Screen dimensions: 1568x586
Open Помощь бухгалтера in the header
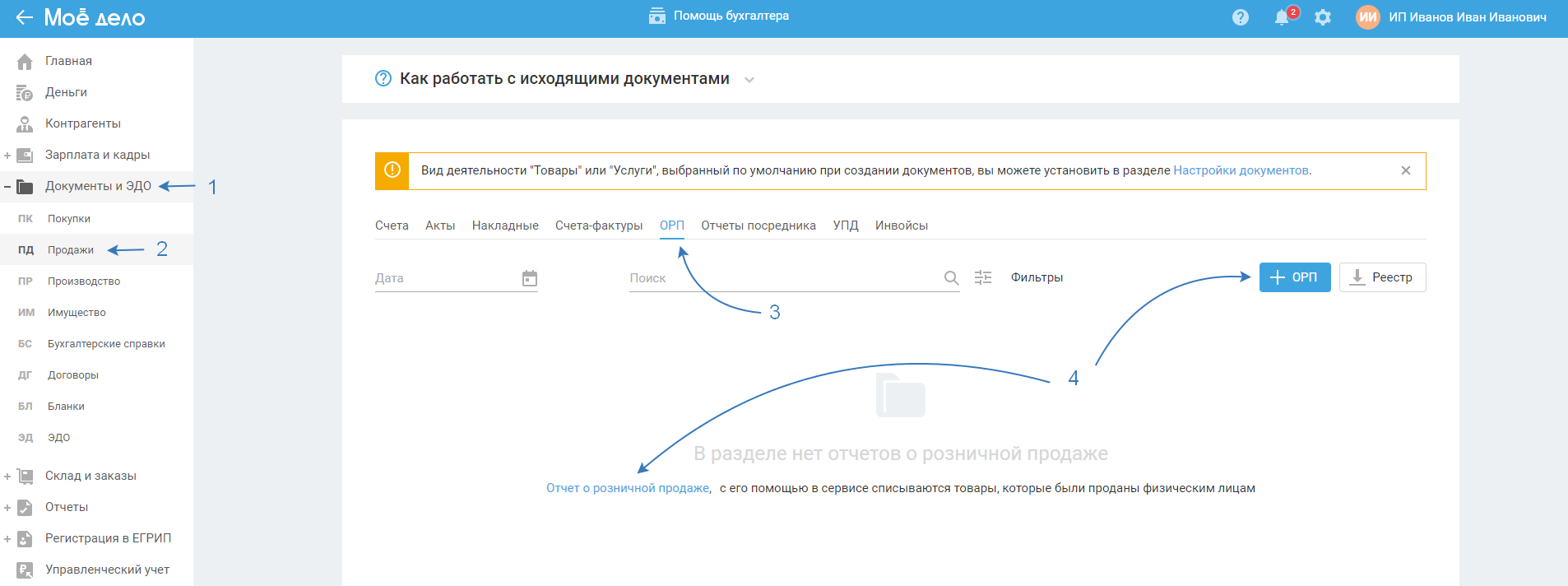click(x=731, y=16)
